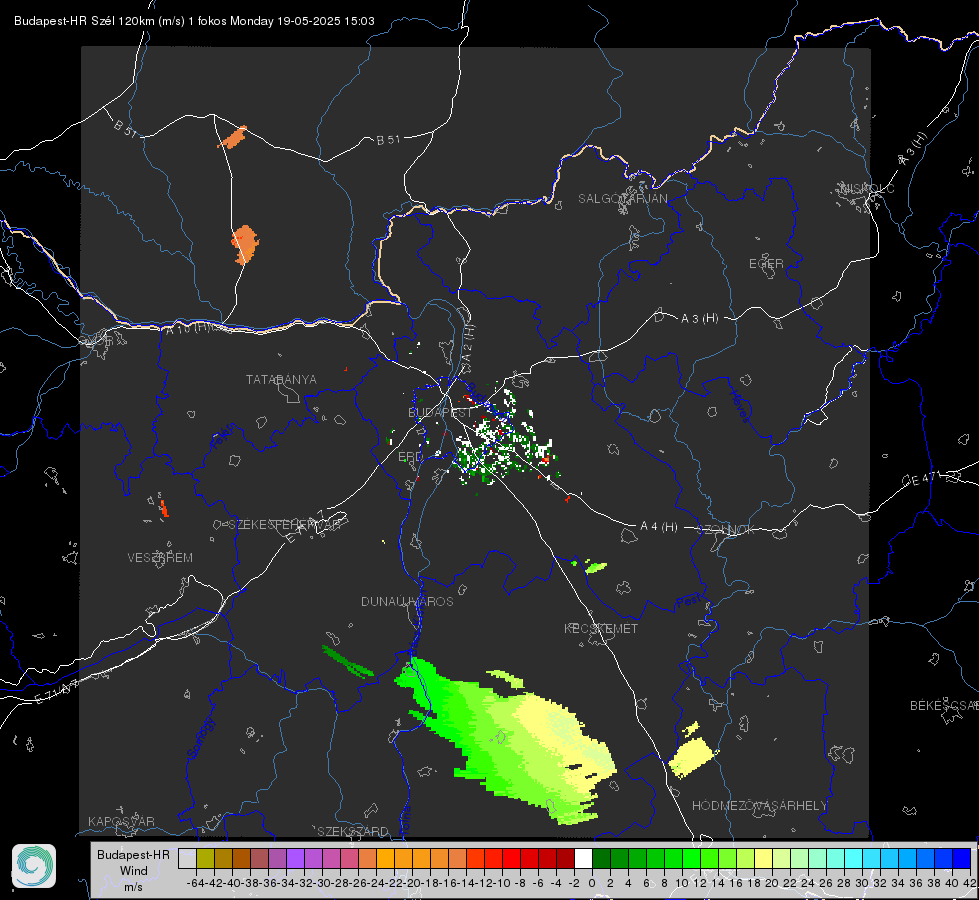Click the 'A 3 (H)' road label near Eger
This screenshot has width=979, height=900.
[x=699, y=319]
